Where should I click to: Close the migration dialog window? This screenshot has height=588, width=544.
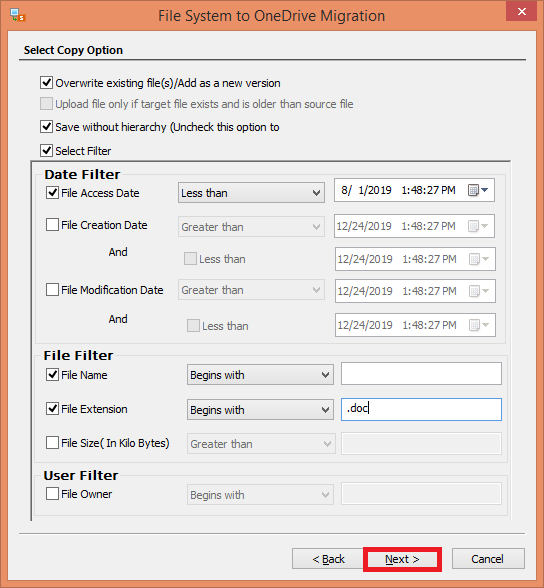point(521,12)
